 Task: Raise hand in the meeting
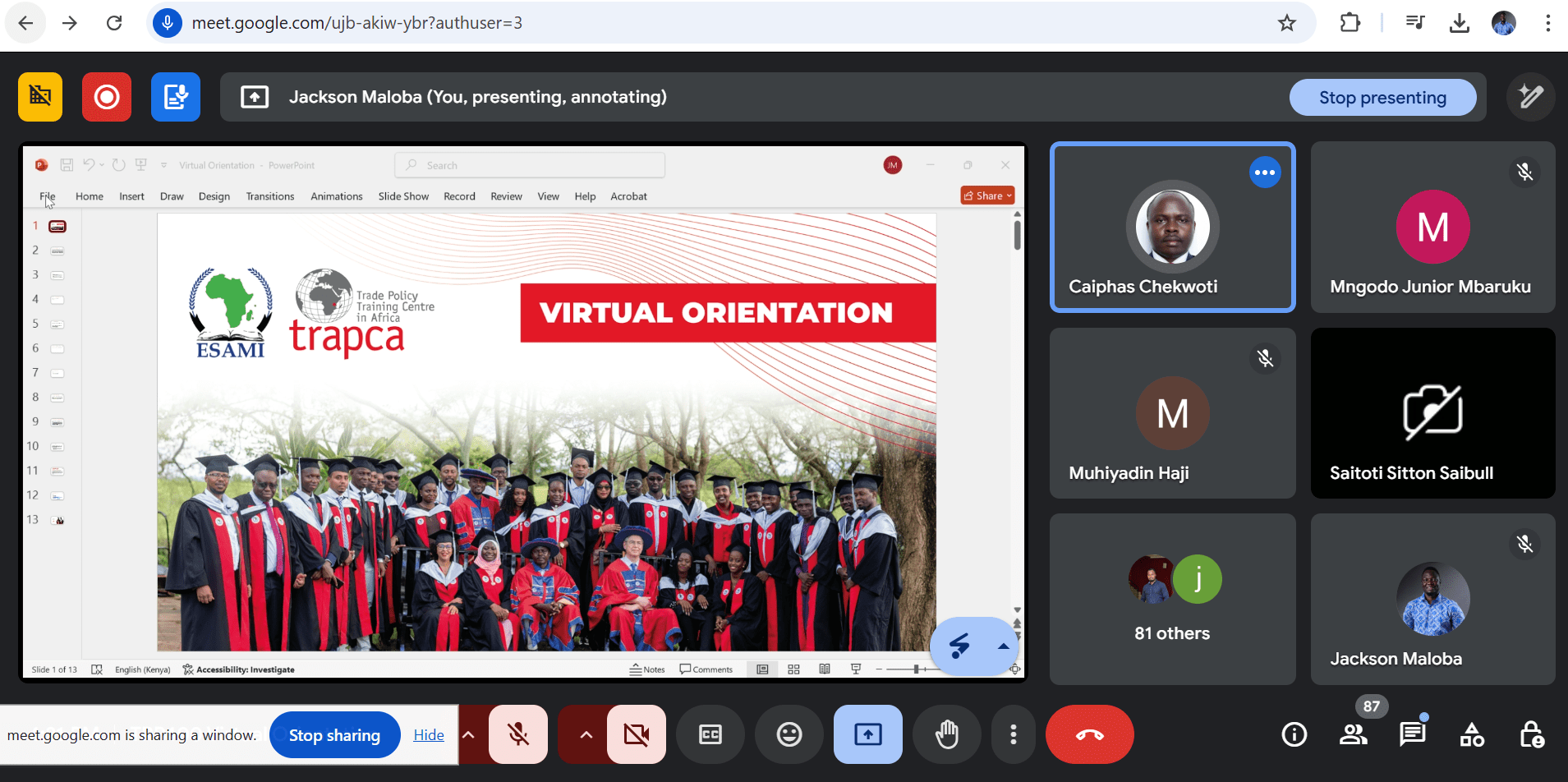[947, 734]
